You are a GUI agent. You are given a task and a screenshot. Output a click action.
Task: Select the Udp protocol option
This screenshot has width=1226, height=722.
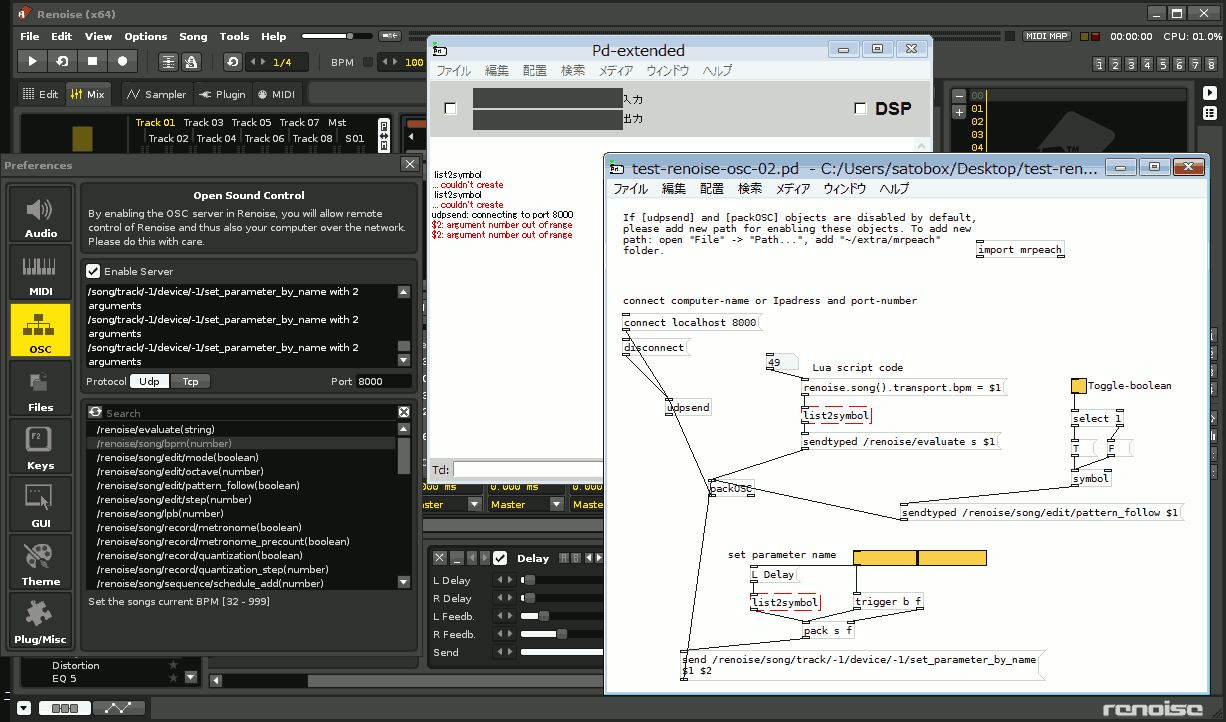(x=149, y=381)
